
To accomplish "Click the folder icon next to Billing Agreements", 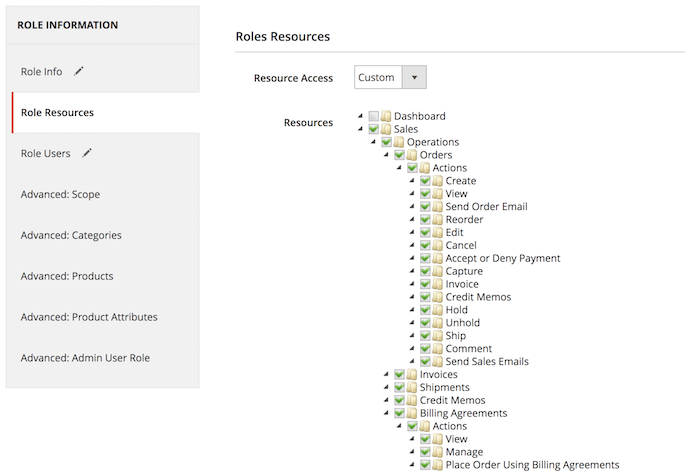I will 412,414.
